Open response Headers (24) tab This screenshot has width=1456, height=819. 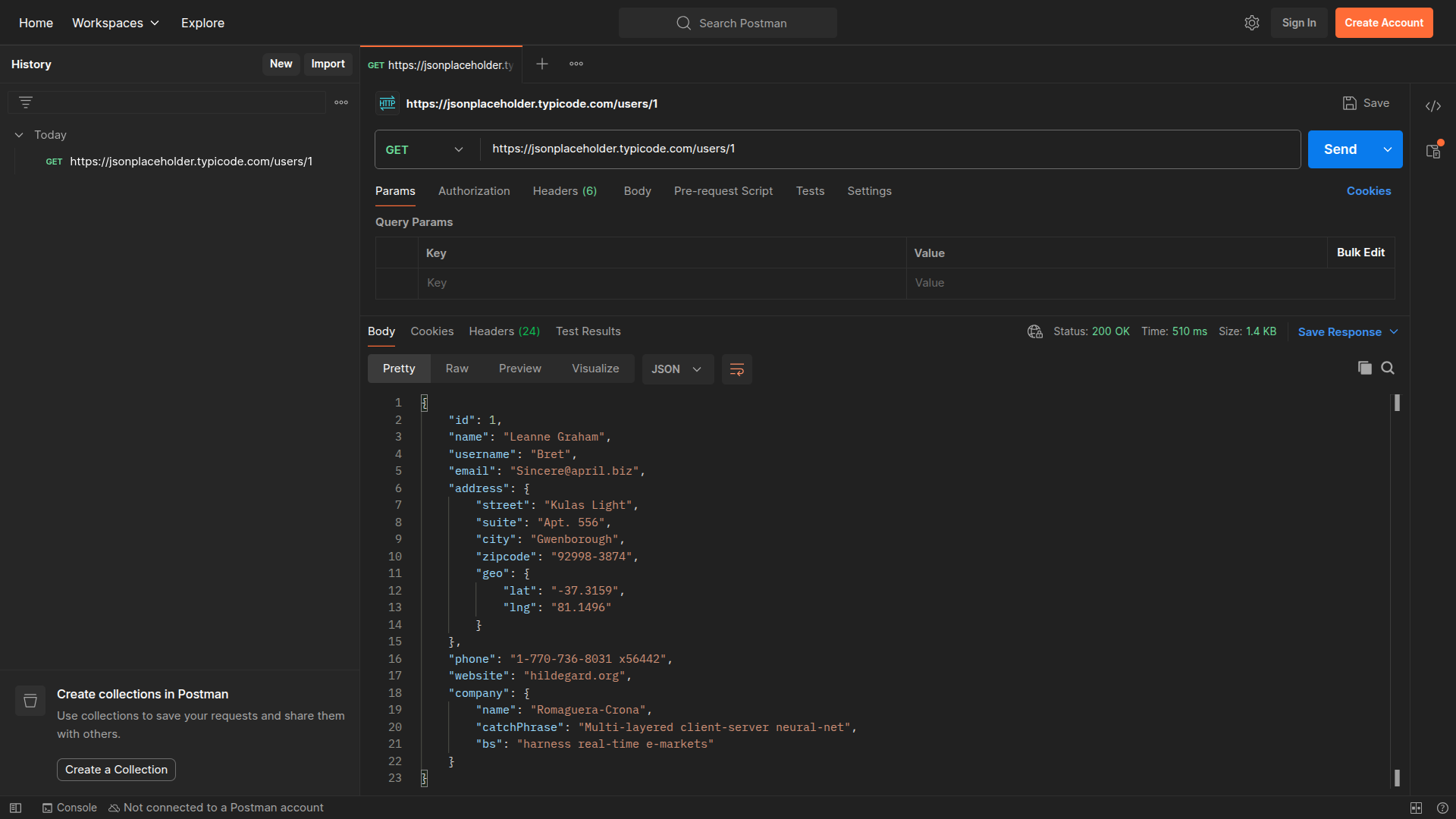coord(504,331)
